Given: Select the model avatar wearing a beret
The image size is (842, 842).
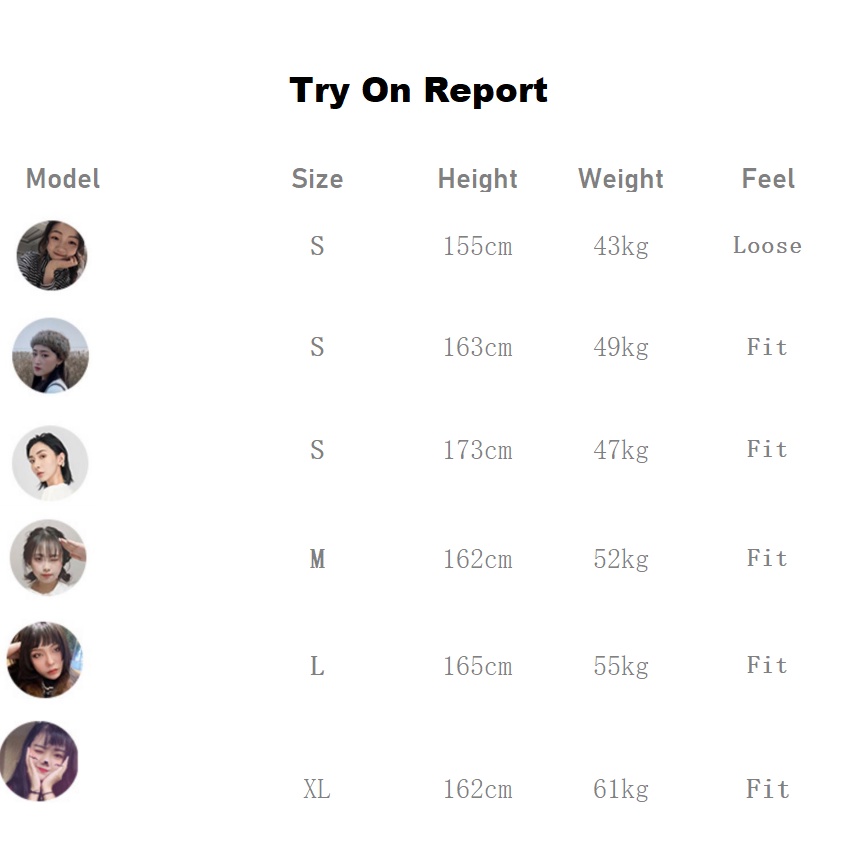Looking at the screenshot, I should coord(51,356).
